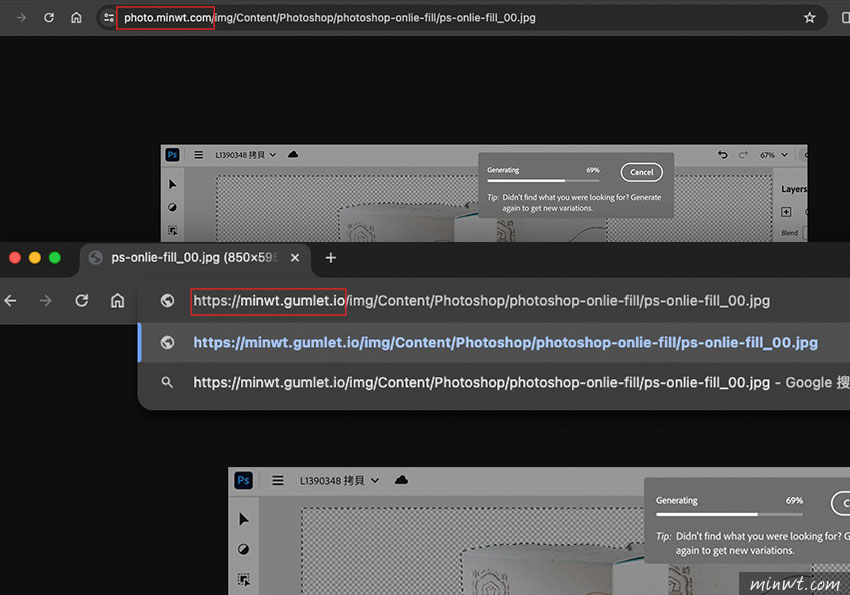Expand the L1390348 file name dropdown in lower image
Screen dimensions: 850x595
(x=339, y=481)
